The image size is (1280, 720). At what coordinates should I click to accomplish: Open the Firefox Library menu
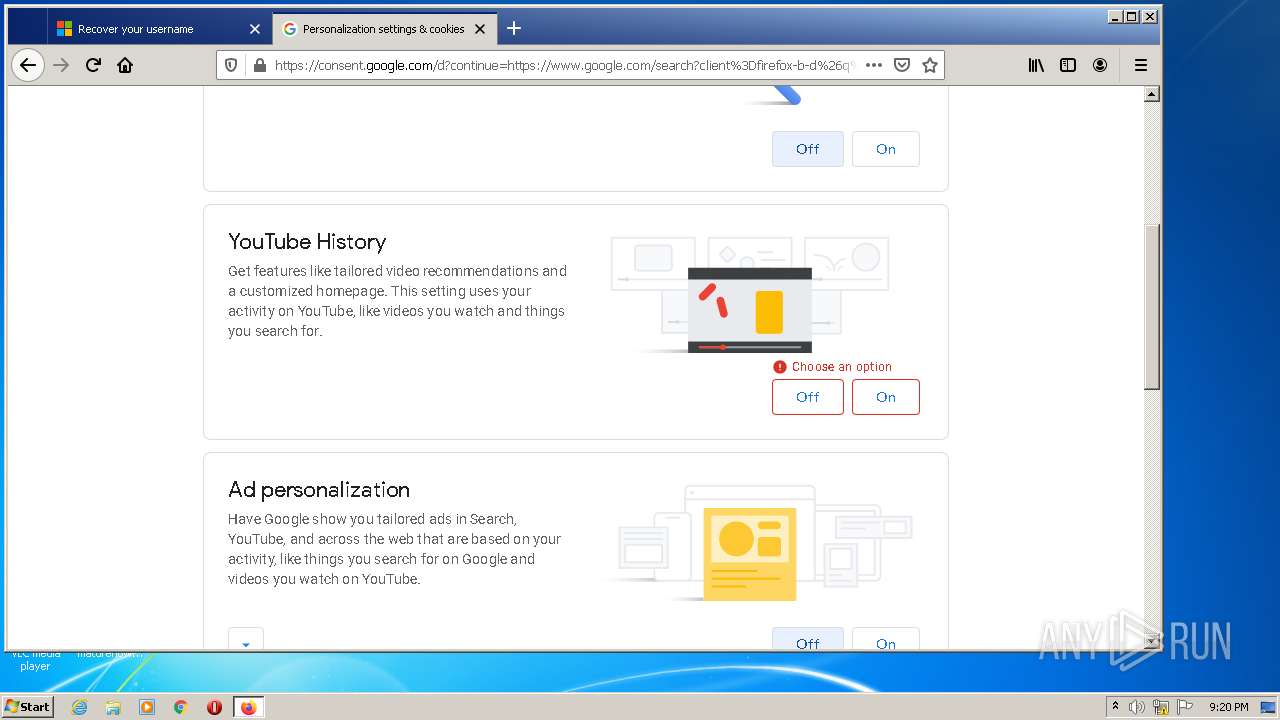point(1037,65)
